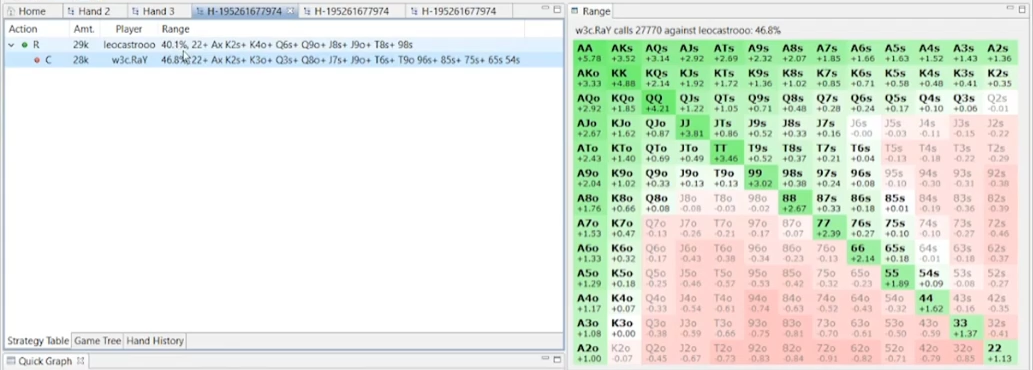Click the K3o cell showing +0.00

(625, 328)
